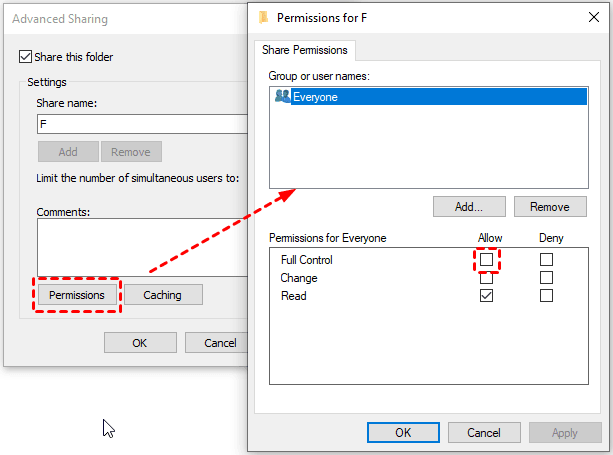613x455 pixels.
Task: Click Remove in the Permissions dialog
Action: tap(549, 207)
